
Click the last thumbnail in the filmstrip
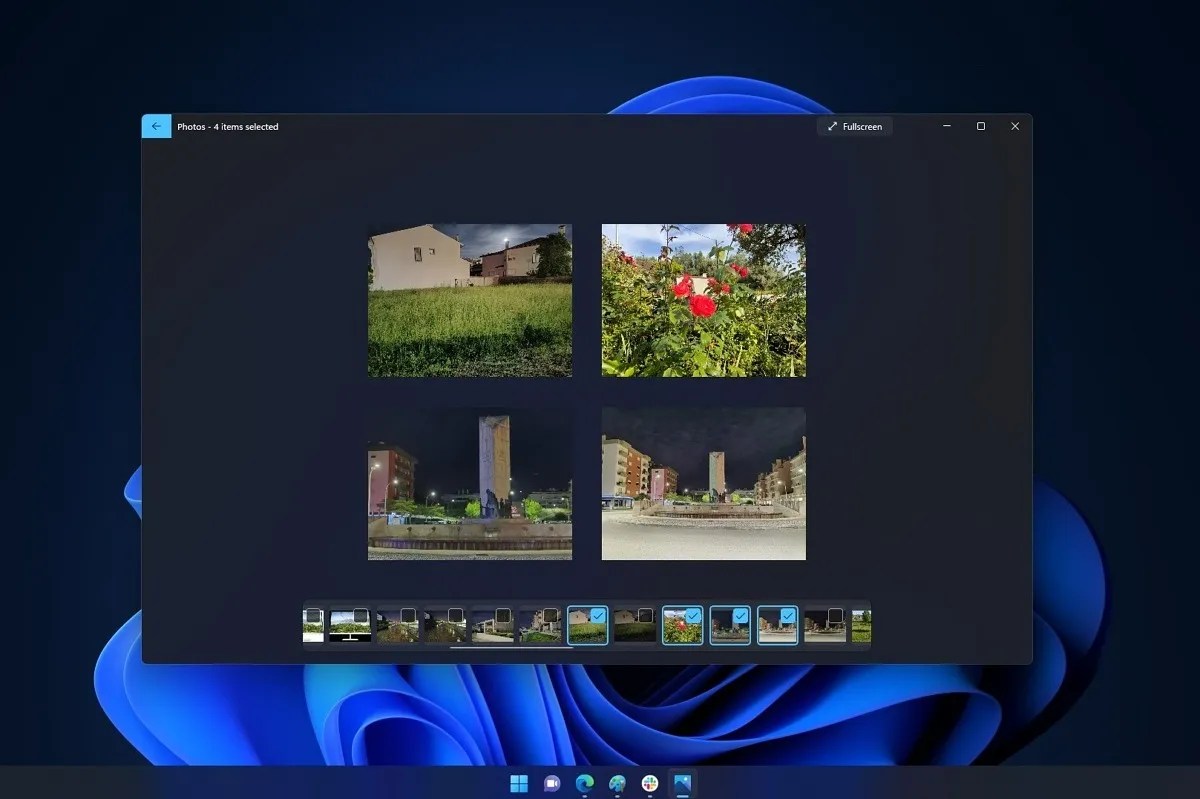(x=863, y=625)
